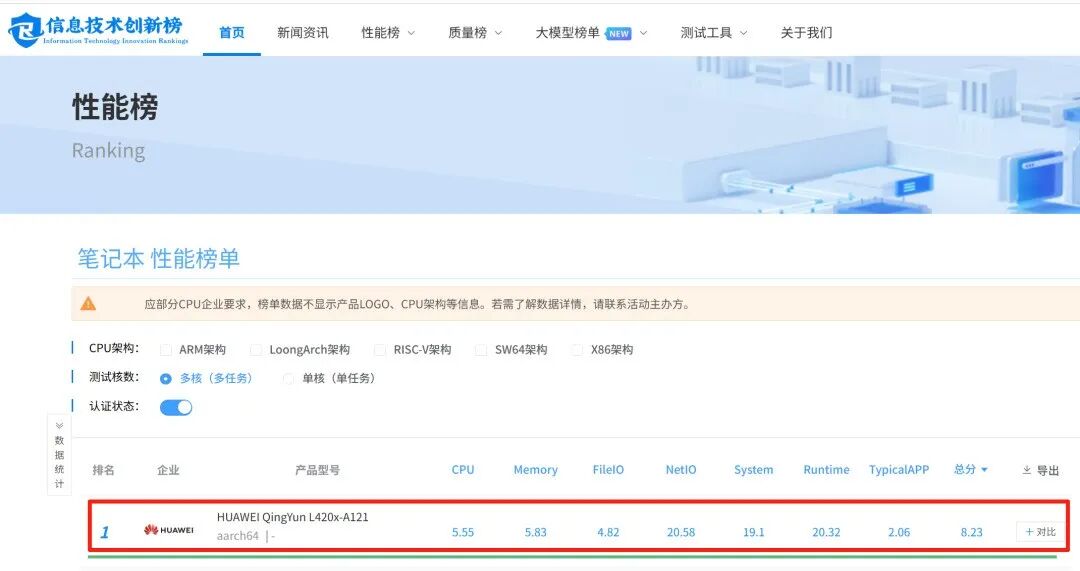The width and height of the screenshot is (1080, 571).
Task: Open the 质量榜 dropdown menu
Action: (x=475, y=32)
